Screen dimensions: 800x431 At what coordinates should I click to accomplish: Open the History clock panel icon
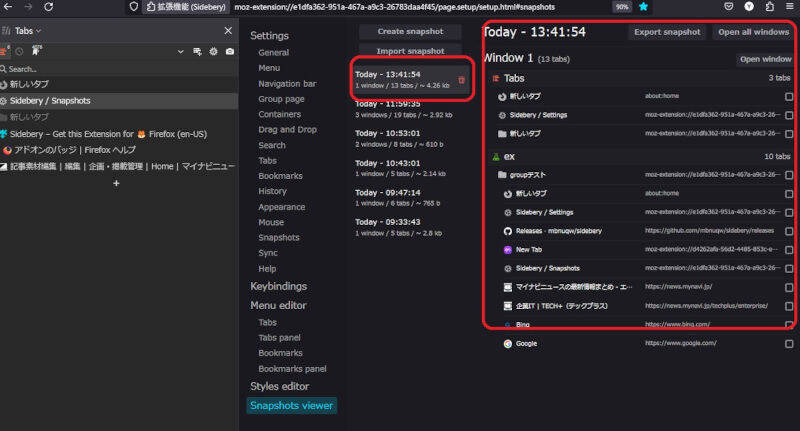point(19,51)
